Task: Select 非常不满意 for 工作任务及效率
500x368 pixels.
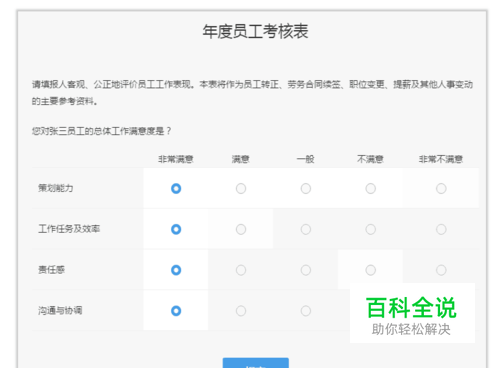Action: [x=441, y=229]
